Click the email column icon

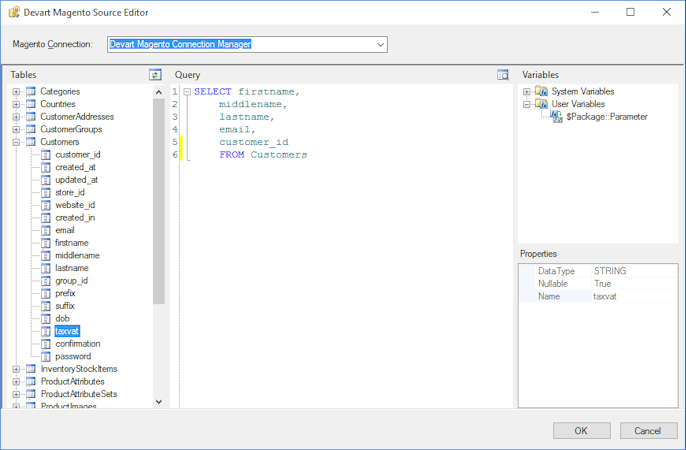point(46,230)
